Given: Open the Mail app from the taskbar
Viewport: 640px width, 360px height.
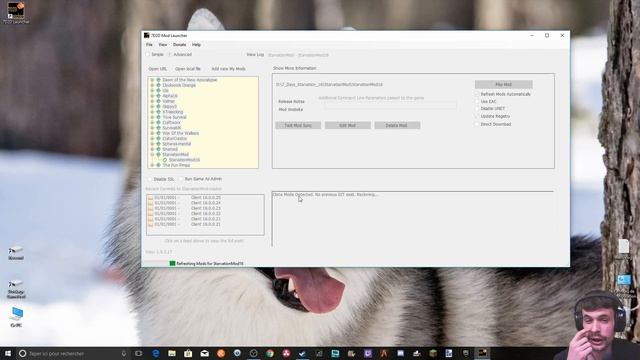Looking at the screenshot, I should click(x=204, y=353).
